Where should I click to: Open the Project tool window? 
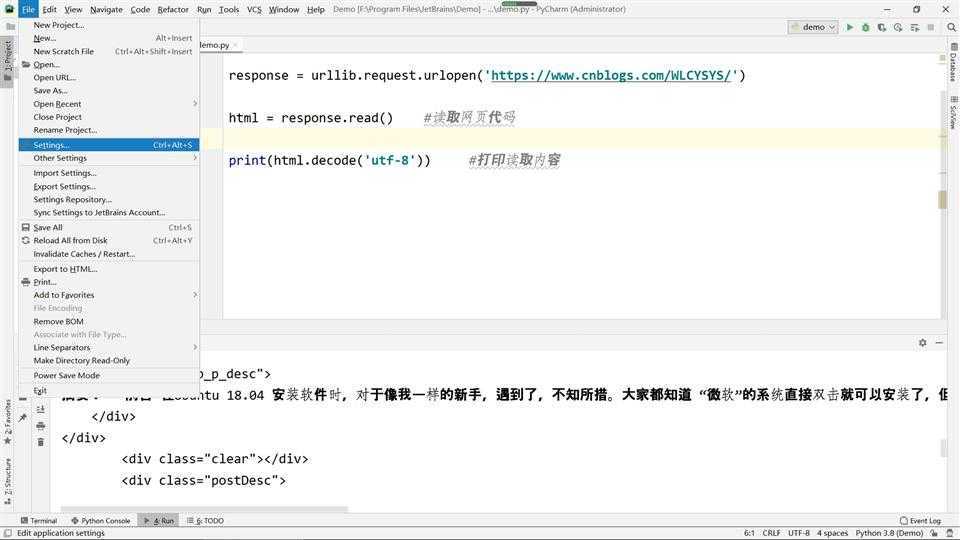[x=7, y=60]
